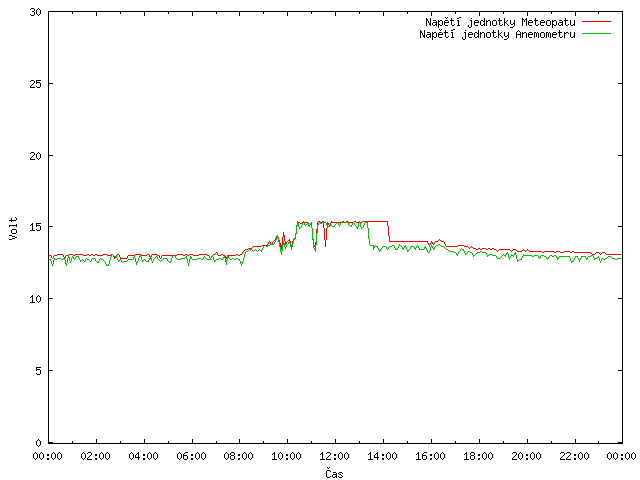Click the Volt y-axis title
This screenshot has width=640, height=480.
coord(13,228)
